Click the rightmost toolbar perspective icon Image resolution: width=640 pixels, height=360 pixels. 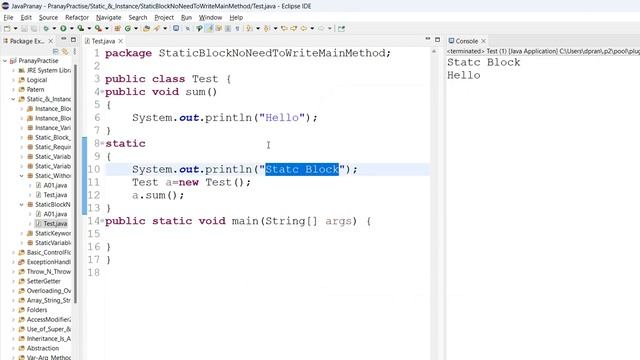(x=341, y=29)
